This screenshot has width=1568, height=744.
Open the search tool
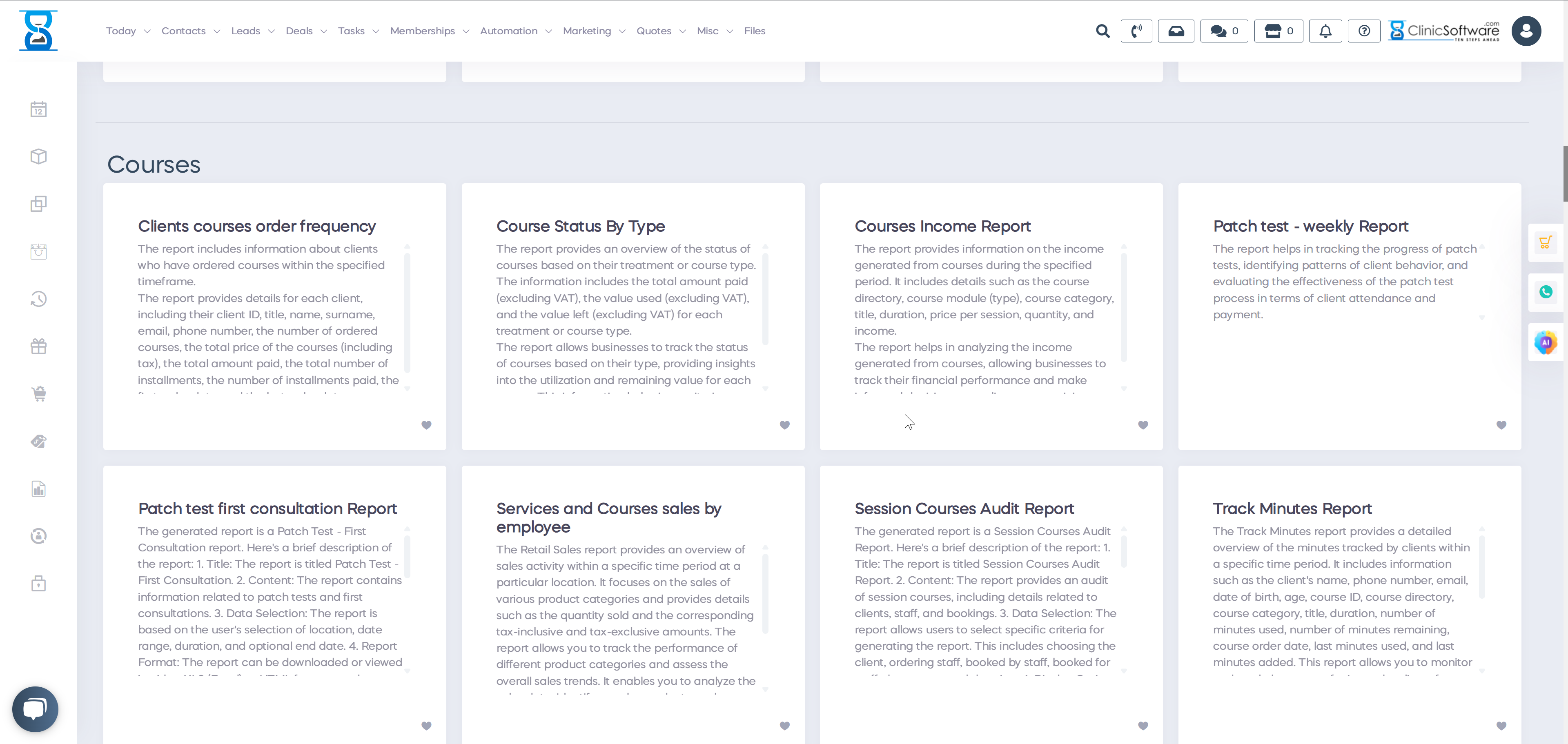click(1103, 31)
